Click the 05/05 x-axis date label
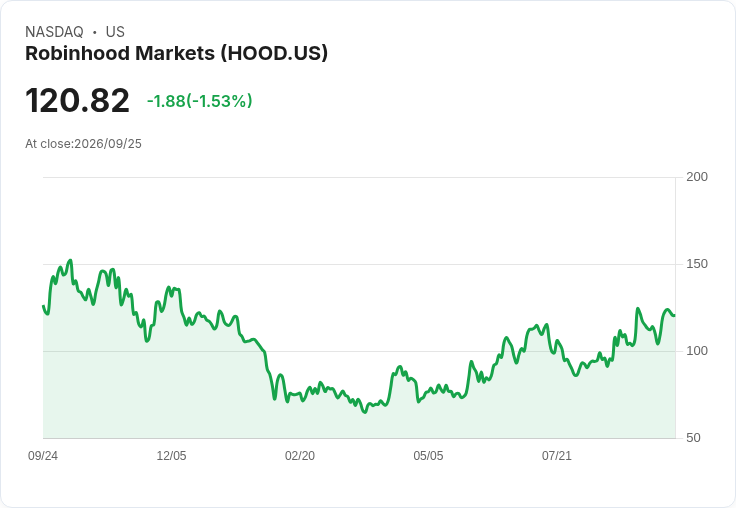The image size is (736, 508). click(x=428, y=456)
